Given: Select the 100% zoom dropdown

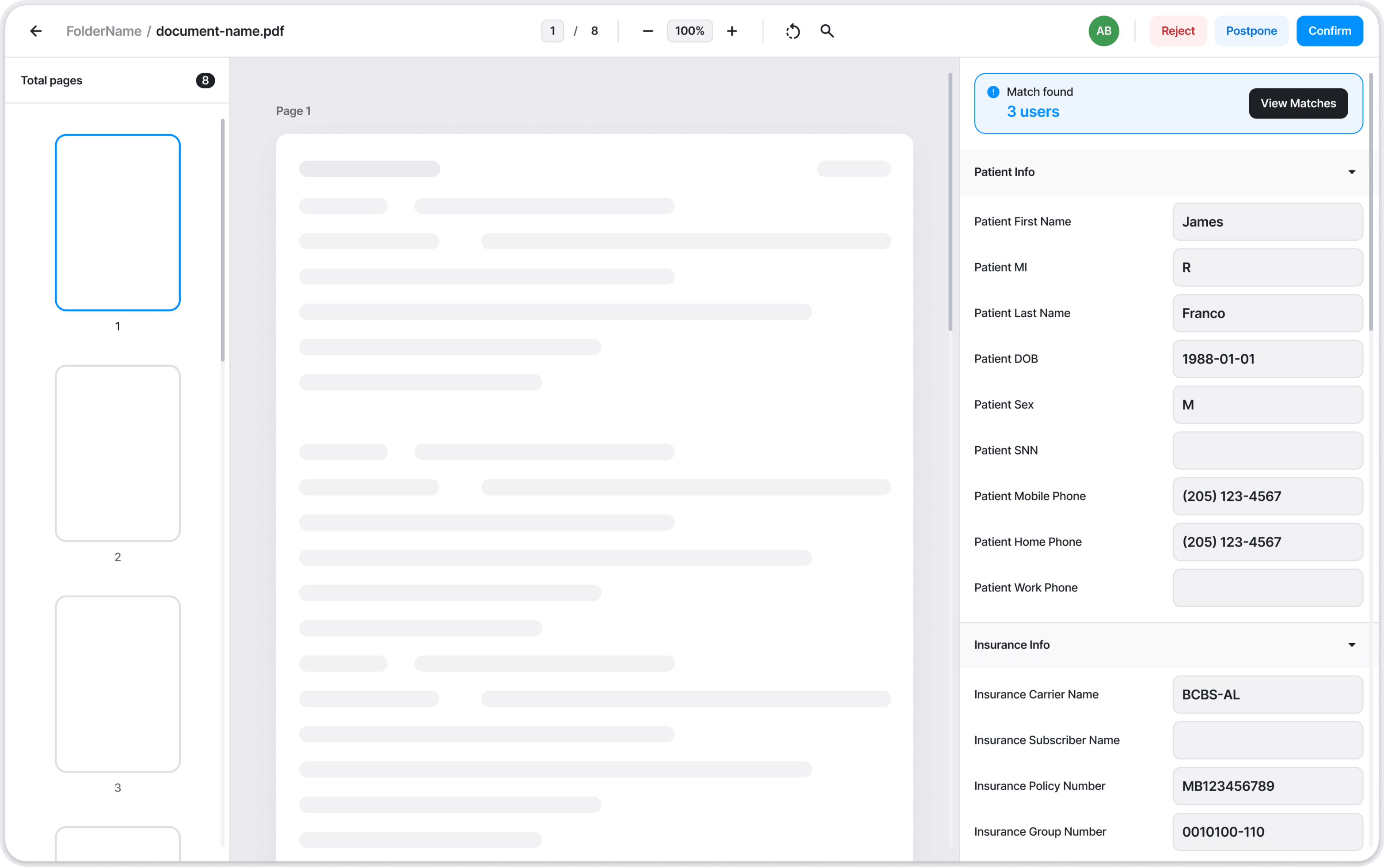Looking at the screenshot, I should (689, 30).
